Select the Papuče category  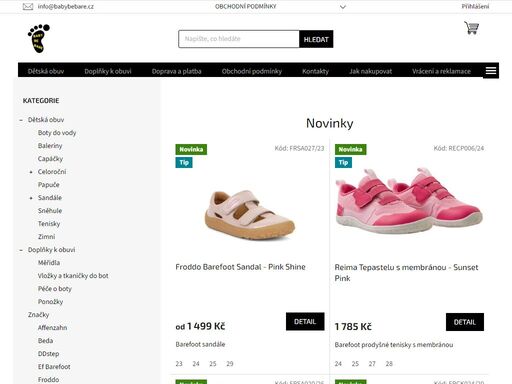click(49, 185)
